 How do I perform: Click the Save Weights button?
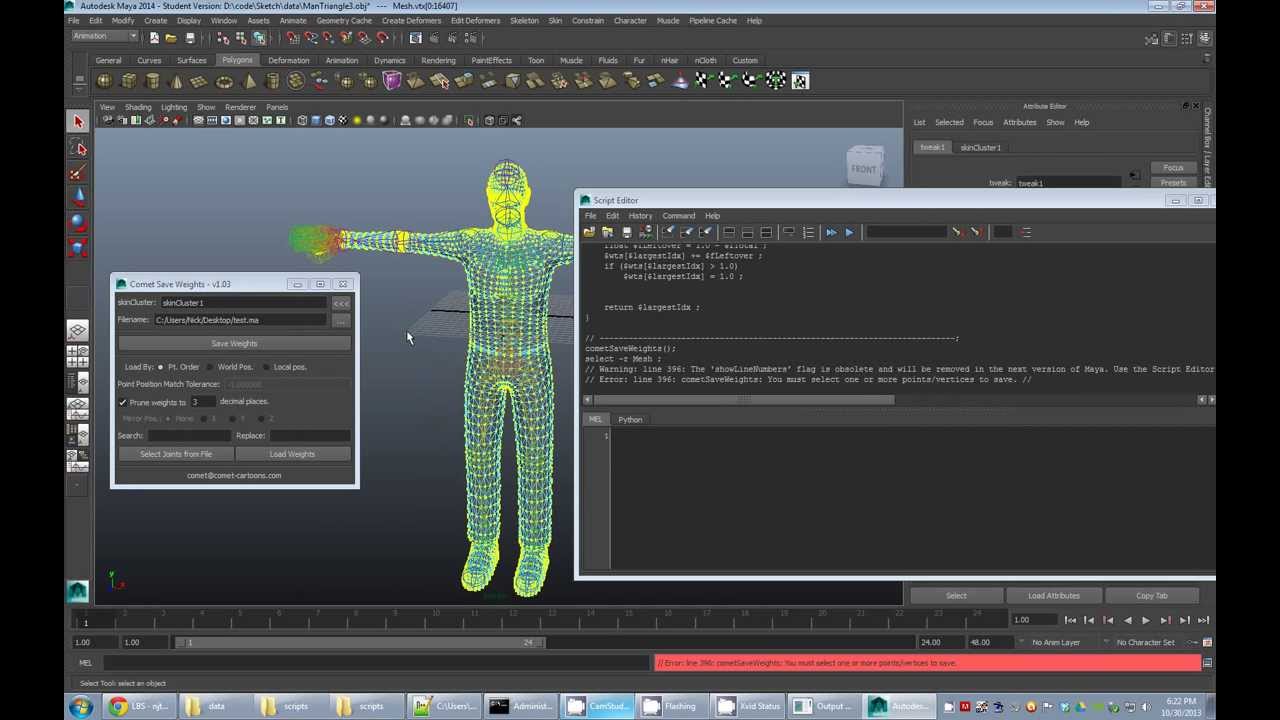coord(234,344)
